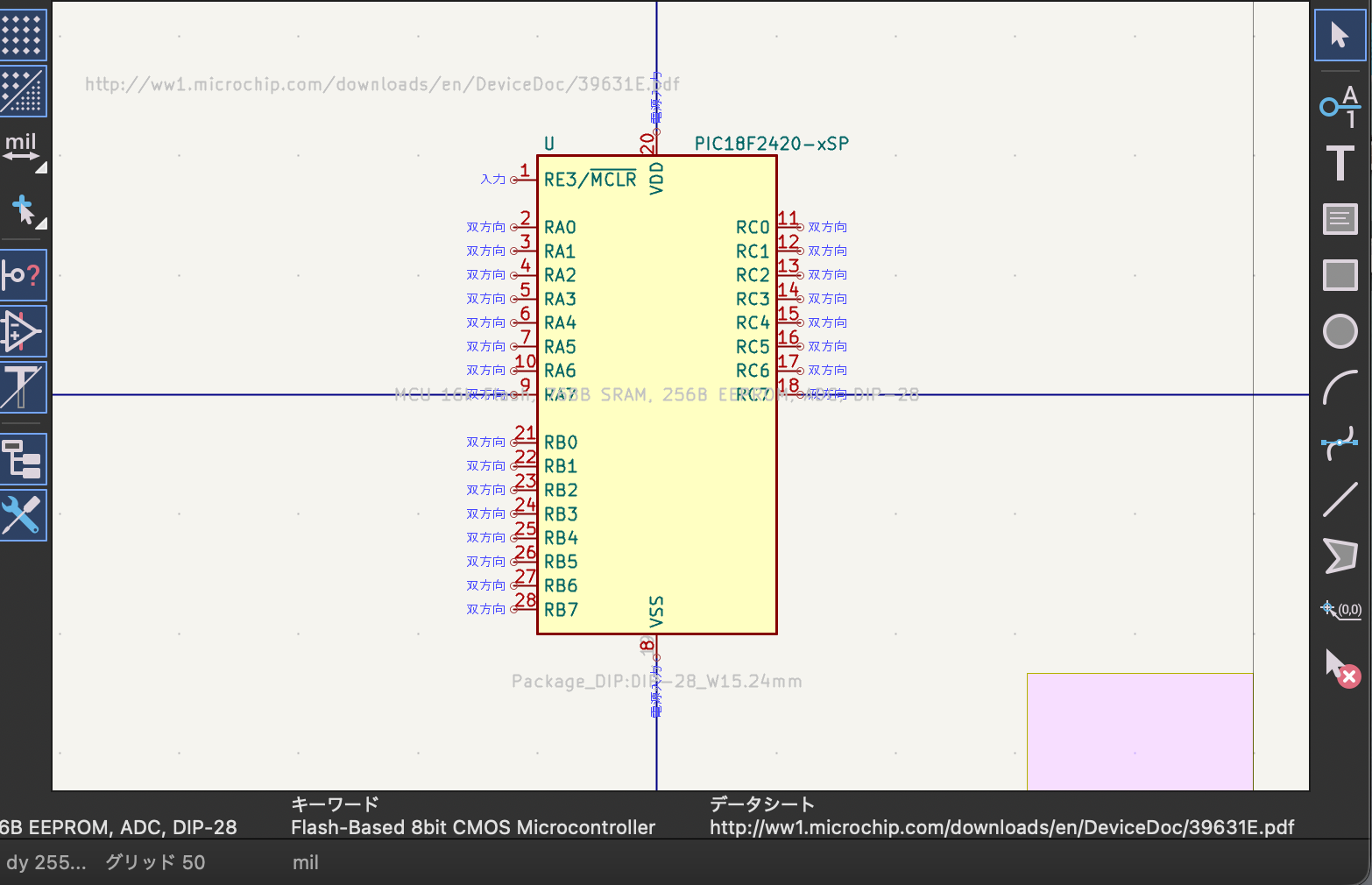Select the VDD pin label

click(x=656, y=178)
